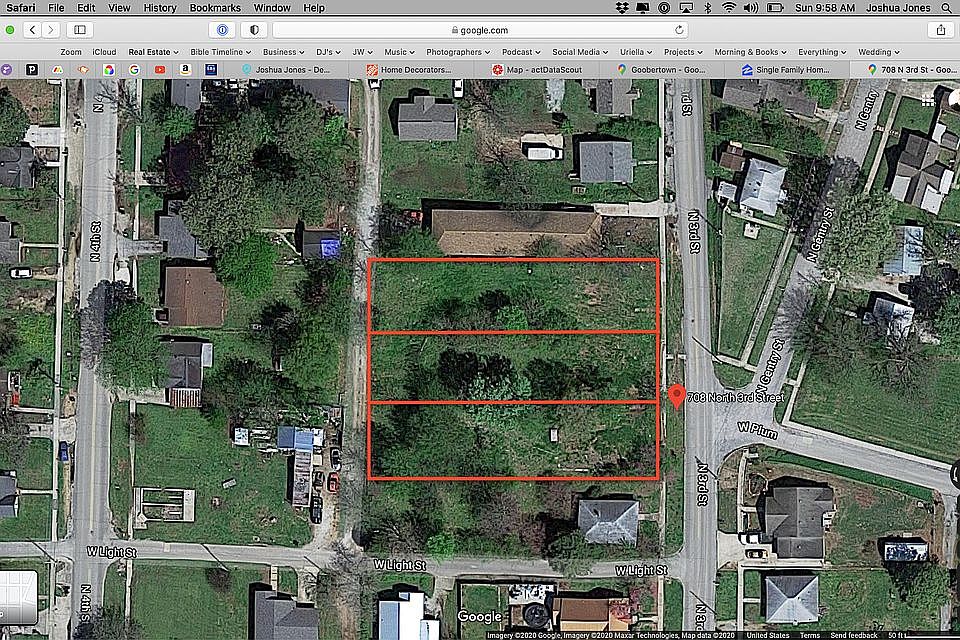Open the Dropbox menu bar icon
960x640 pixels.
pyautogui.click(x=622, y=8)
